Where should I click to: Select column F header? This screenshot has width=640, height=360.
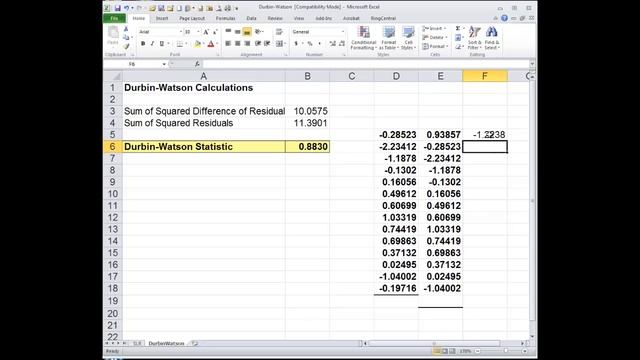(484, 76)
